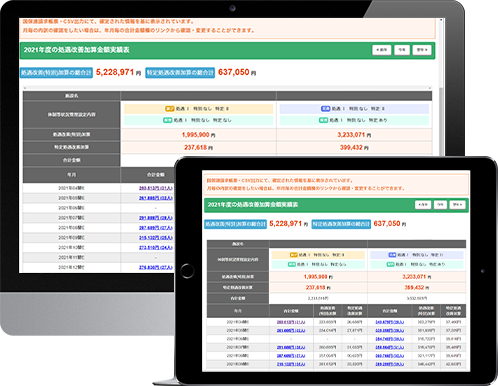Click blue 特定処遇改善加算 total label on tablet
This screenshot has width=498, height=386.
(x=341, y=224)
